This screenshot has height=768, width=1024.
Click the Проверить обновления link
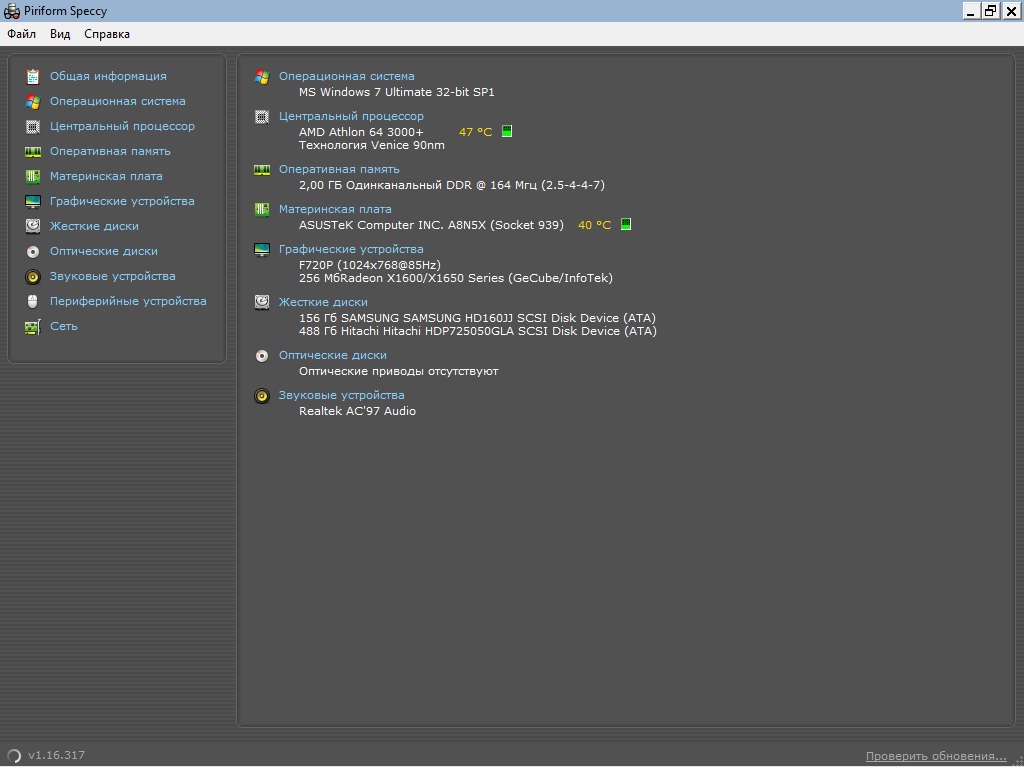(x=936, y=756)
